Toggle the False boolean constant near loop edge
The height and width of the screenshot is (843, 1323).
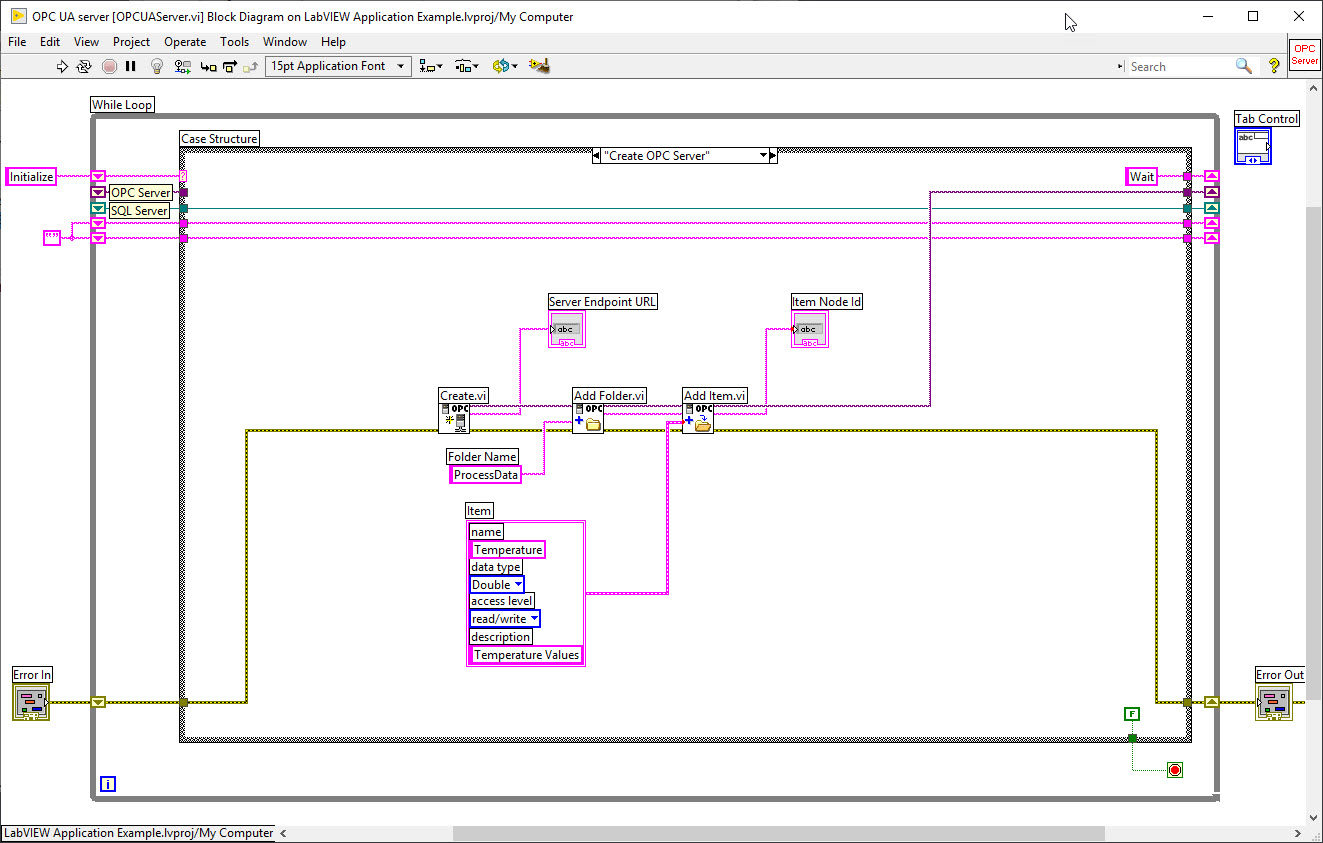tap(1131, 714)
